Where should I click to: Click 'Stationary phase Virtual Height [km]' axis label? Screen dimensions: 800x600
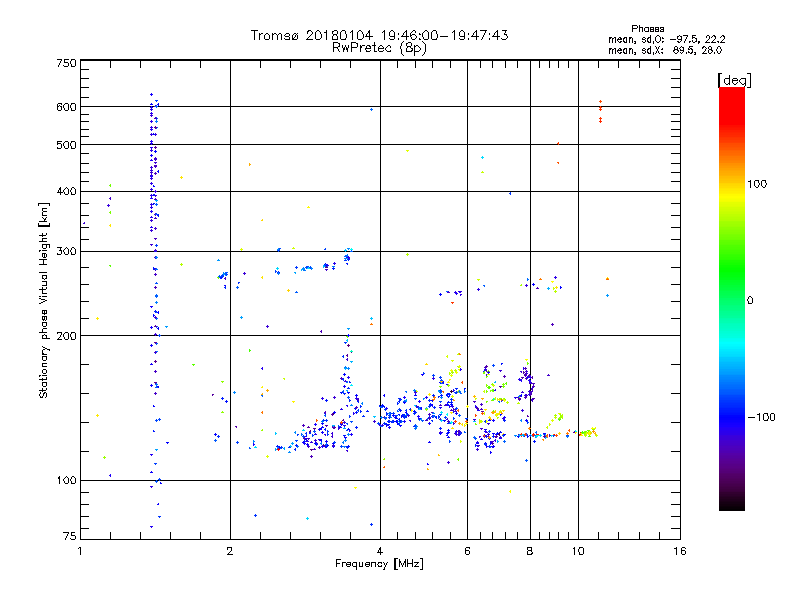[x=43, y=300]
